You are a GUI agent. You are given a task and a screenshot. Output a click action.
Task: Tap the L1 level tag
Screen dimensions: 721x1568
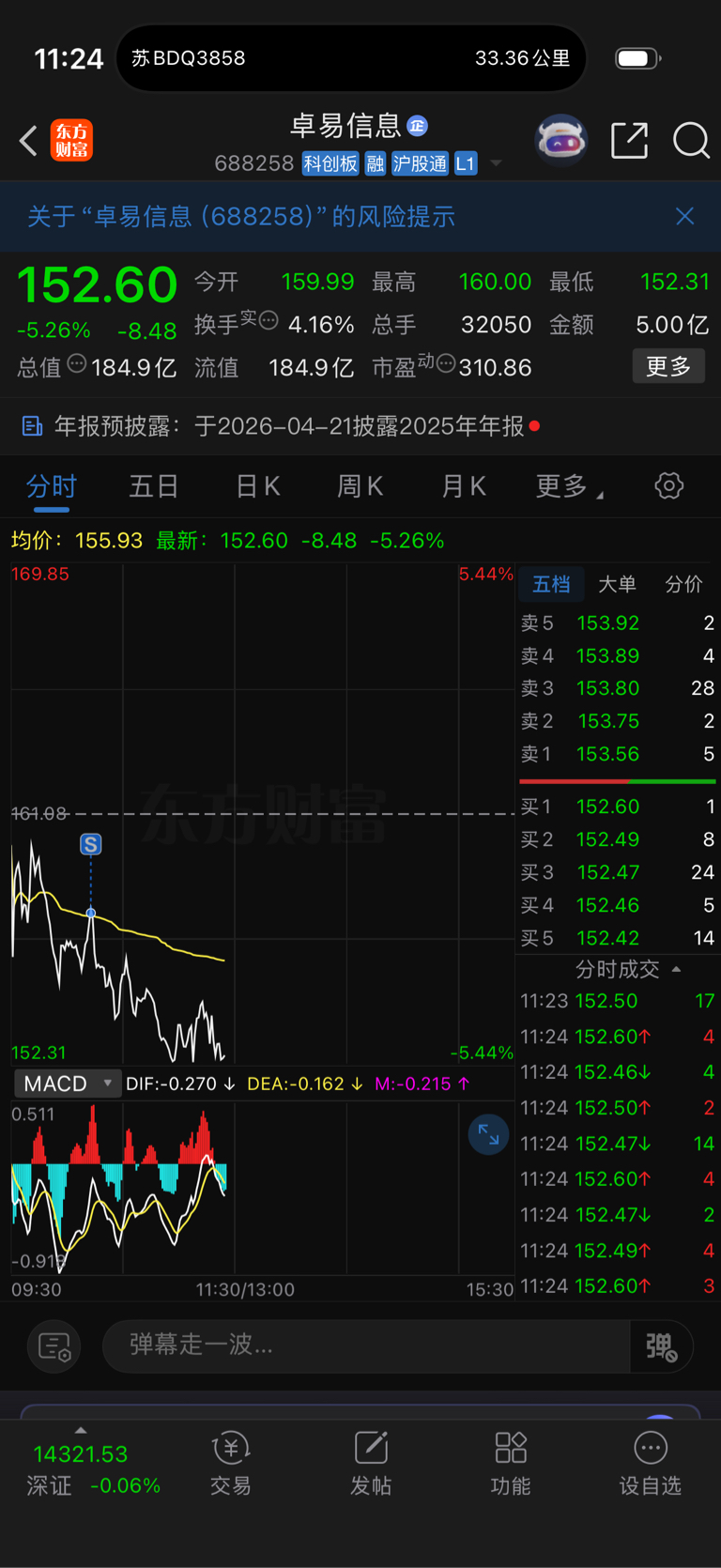[466, 163]
